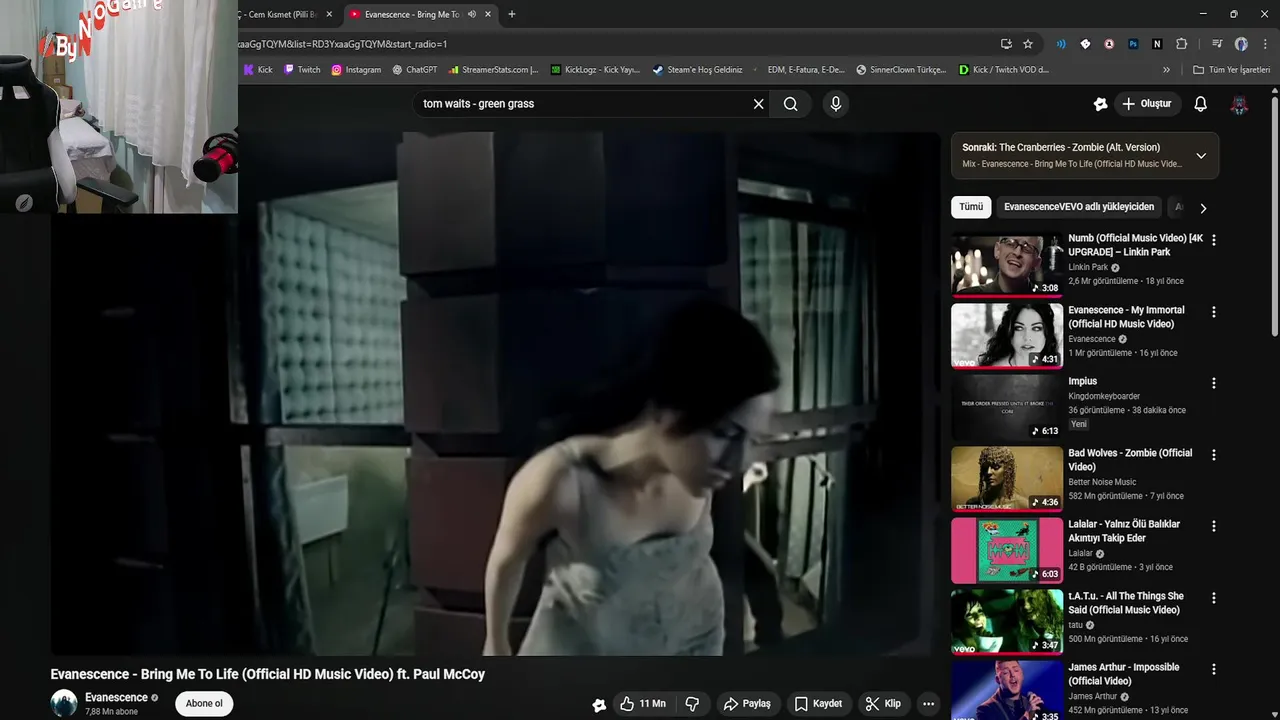The width and height of the screenshot is (1280, 720).
Task: Close the Evanescence tab
Action: (x=488, y=14)
